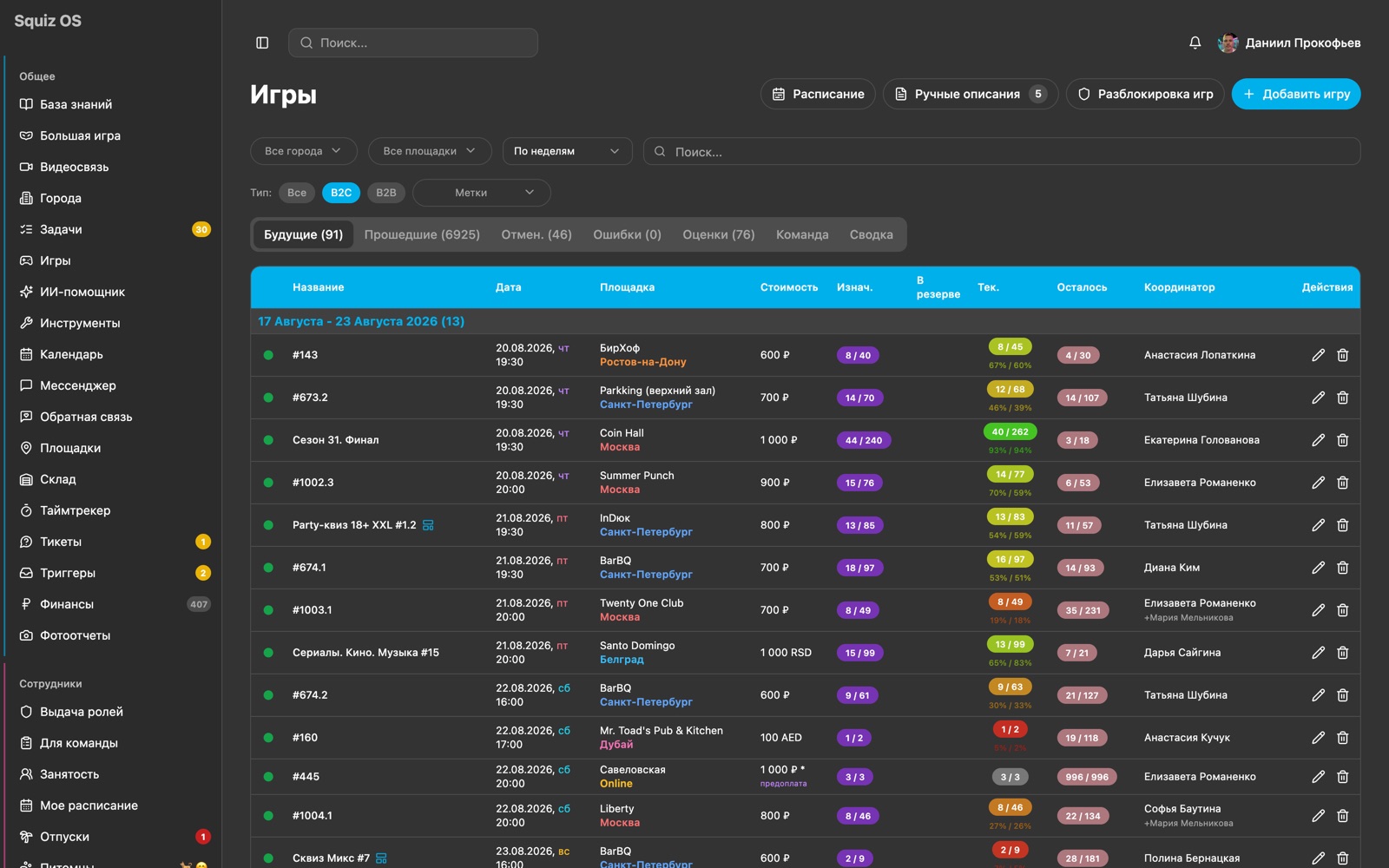Click card icon next to Party-квиз 18+ XXL #1.2
This screenshot has width=1389, height=868.
[428, 525]
